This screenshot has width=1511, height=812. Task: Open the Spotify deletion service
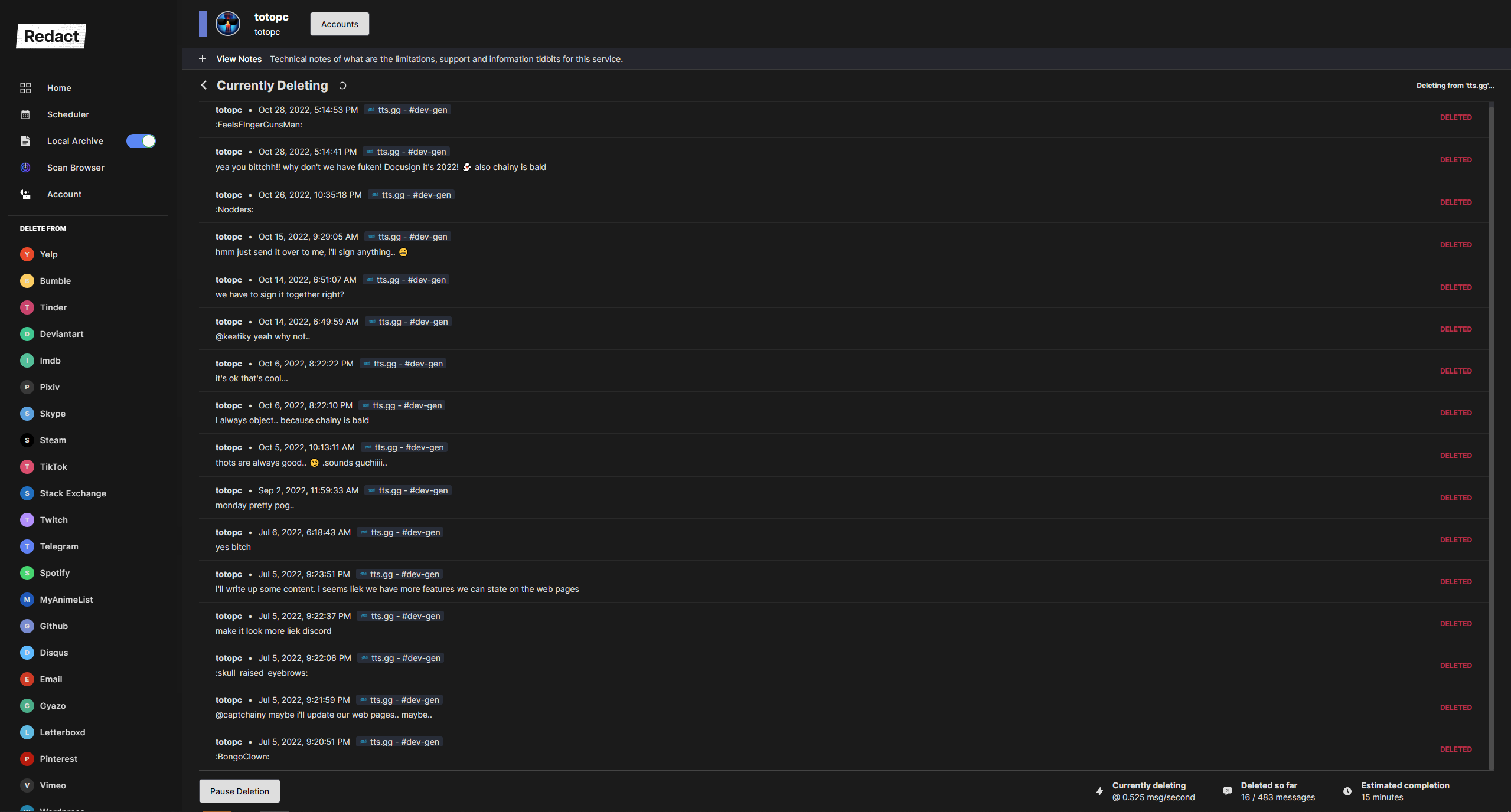coord(54,573)
